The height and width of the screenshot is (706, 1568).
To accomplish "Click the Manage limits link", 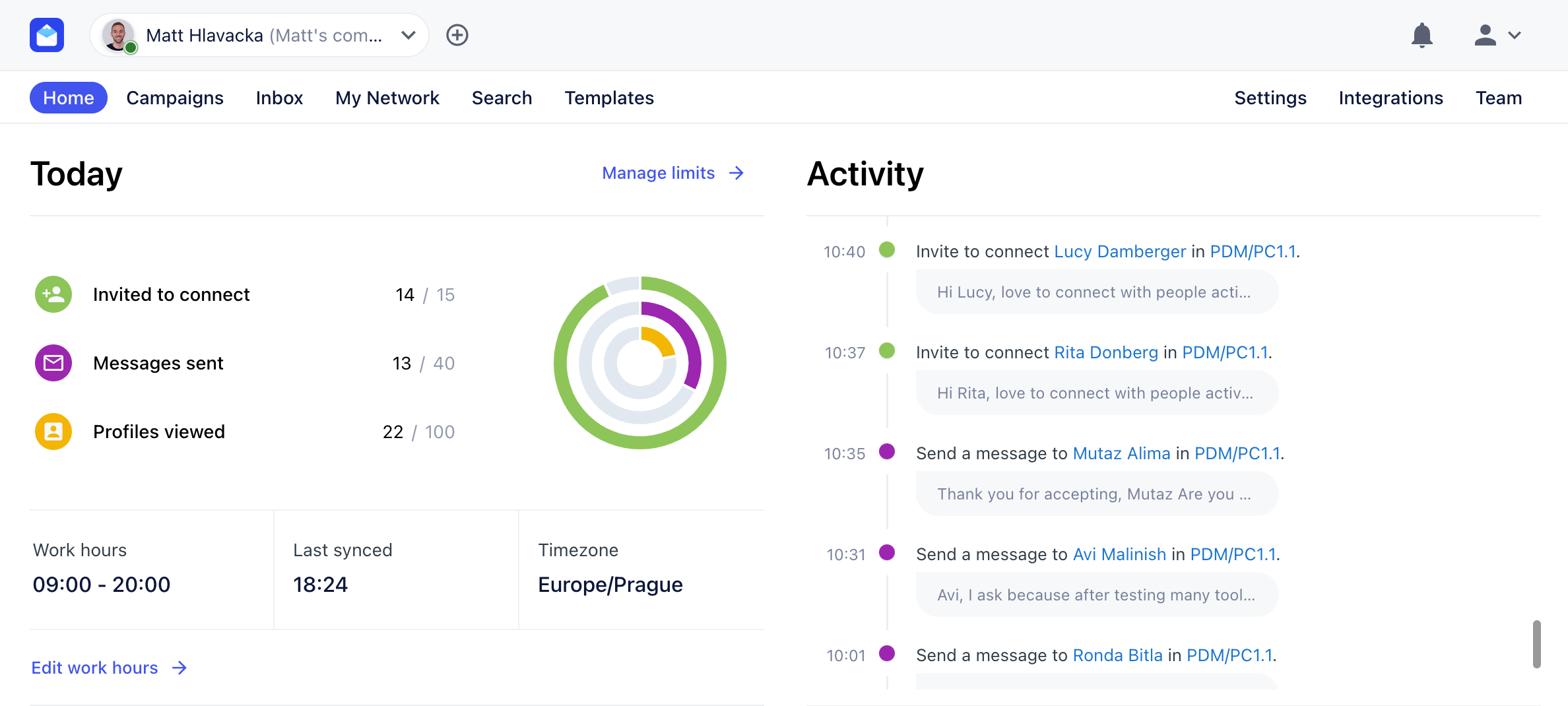I will pyautogui.click(x=673, y=173).
